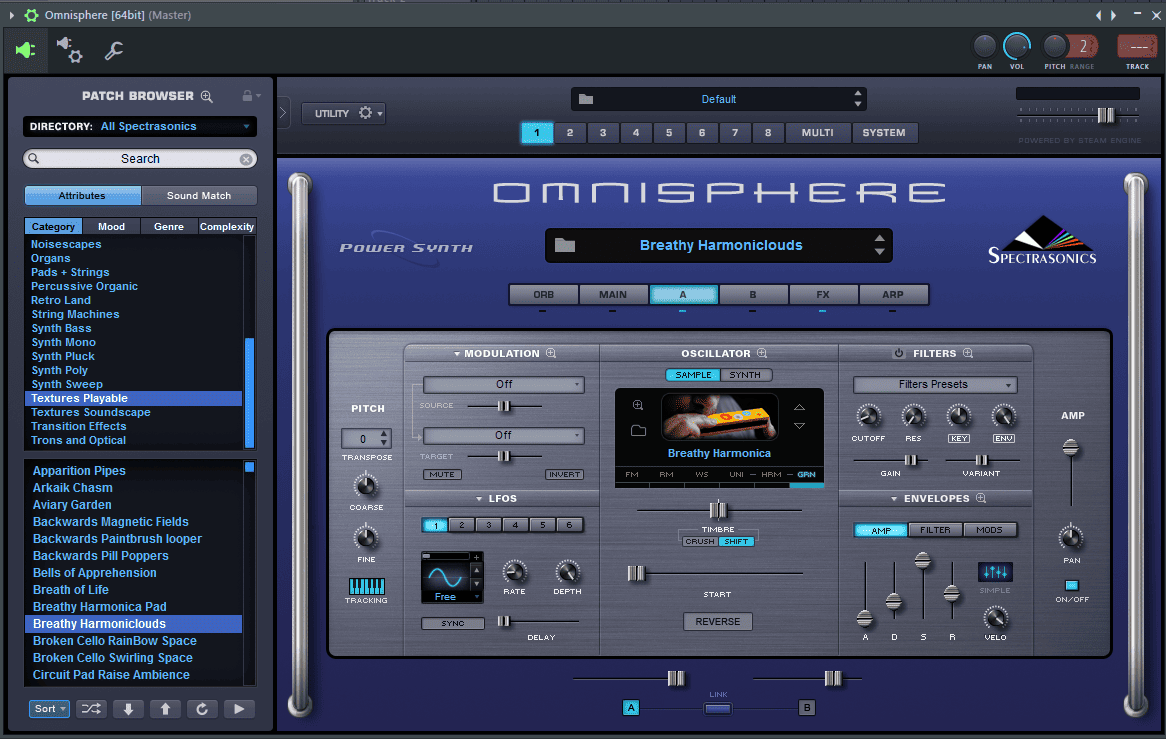Switch to the MAIN tab
The height and width of the screenshot is (739, 1166).
coord(613,294)
